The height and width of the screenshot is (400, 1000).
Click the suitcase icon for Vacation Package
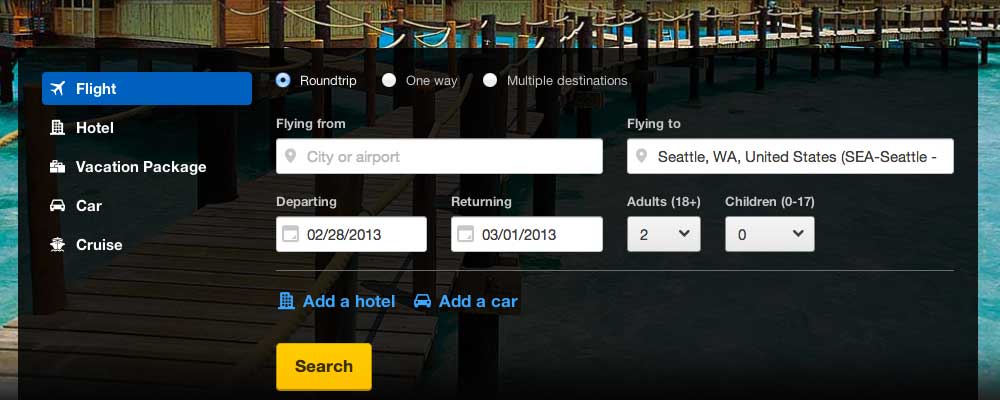57,167
